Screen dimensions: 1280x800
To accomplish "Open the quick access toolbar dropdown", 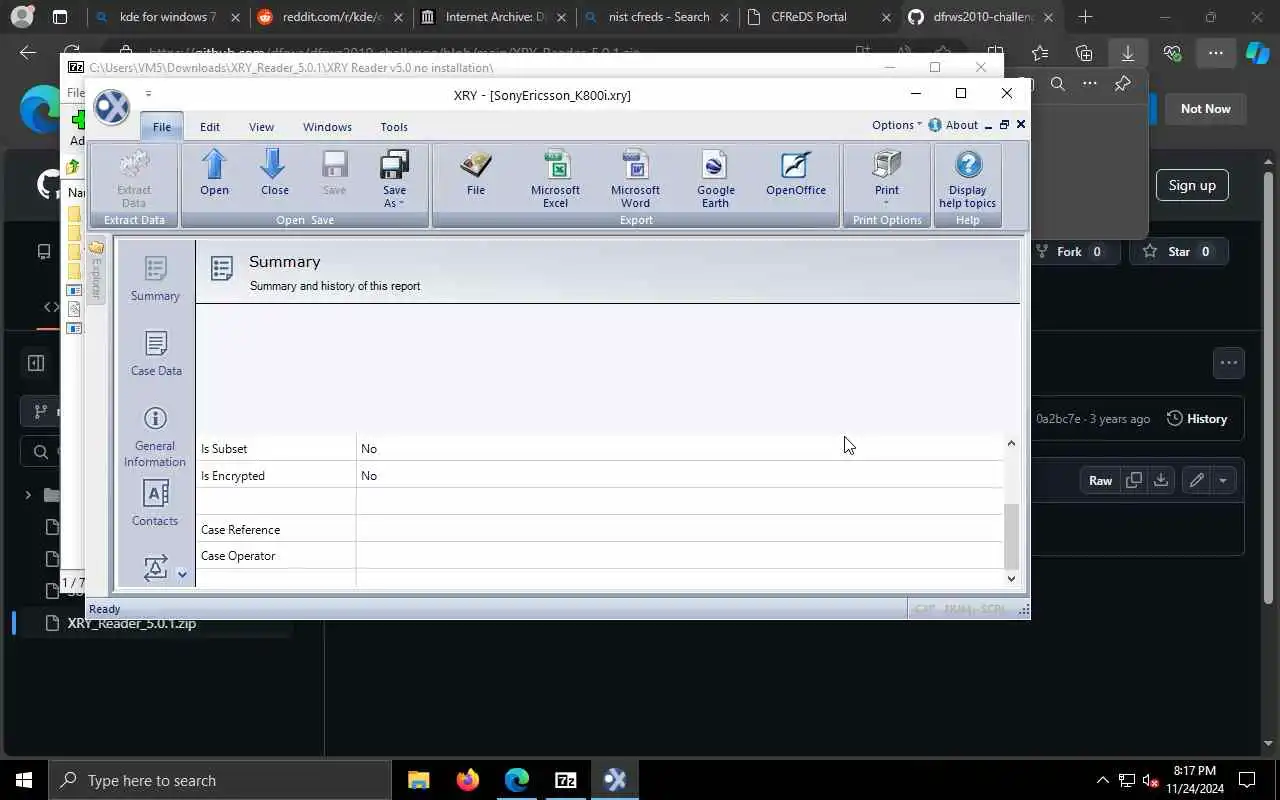I will click(x=148, y=94).
